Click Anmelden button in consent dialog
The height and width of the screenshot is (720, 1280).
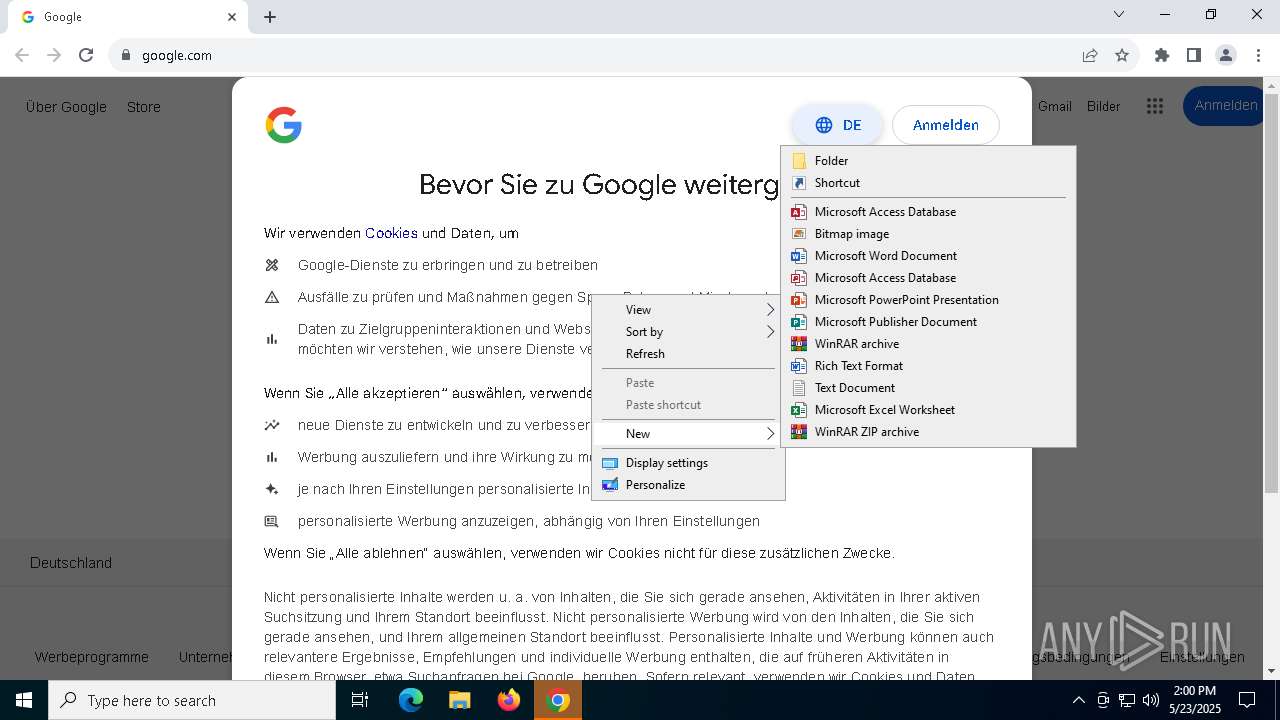pyautogui.click(x=946, y=125)
